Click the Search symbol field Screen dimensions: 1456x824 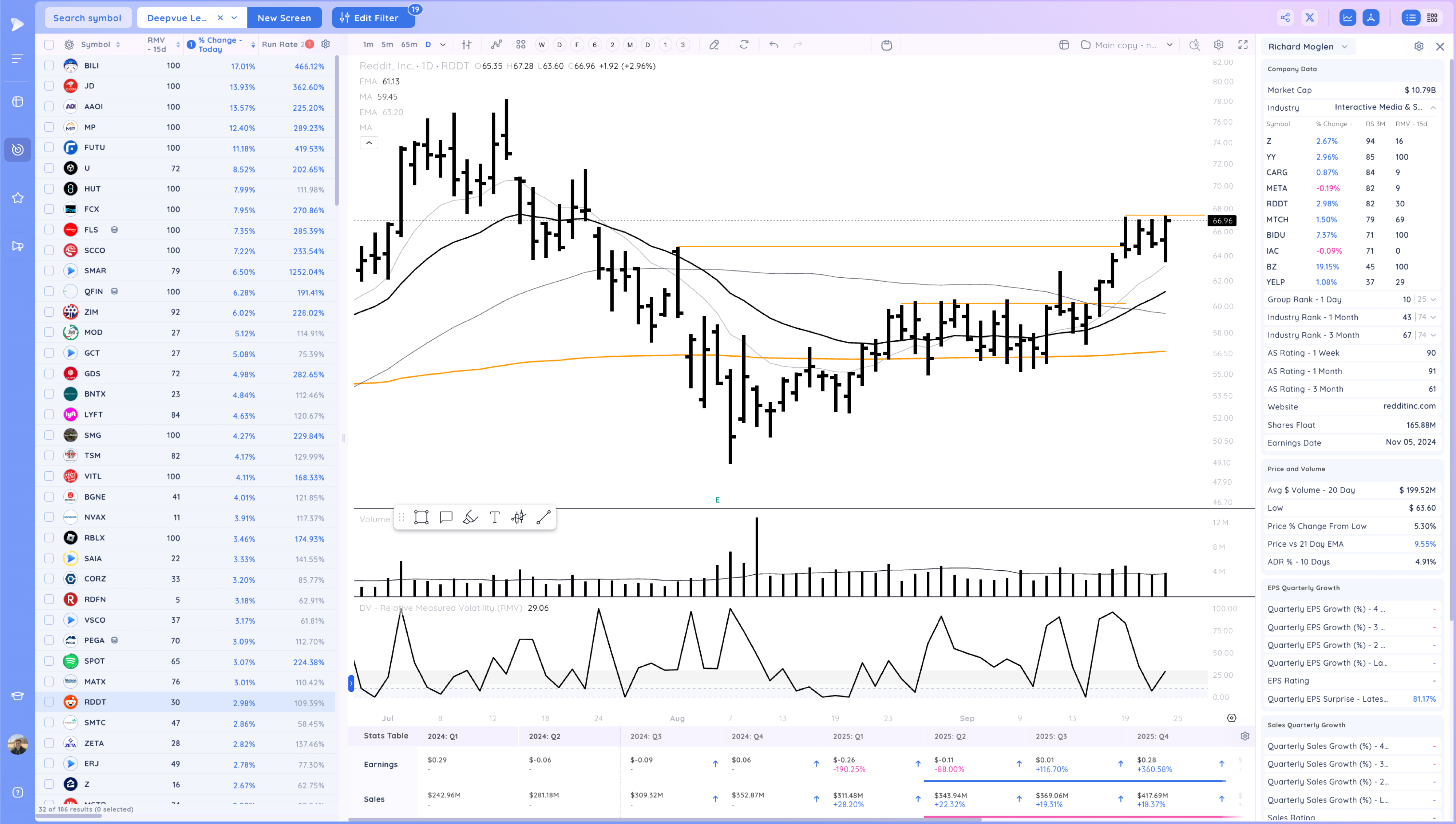(x=88, y=17)
